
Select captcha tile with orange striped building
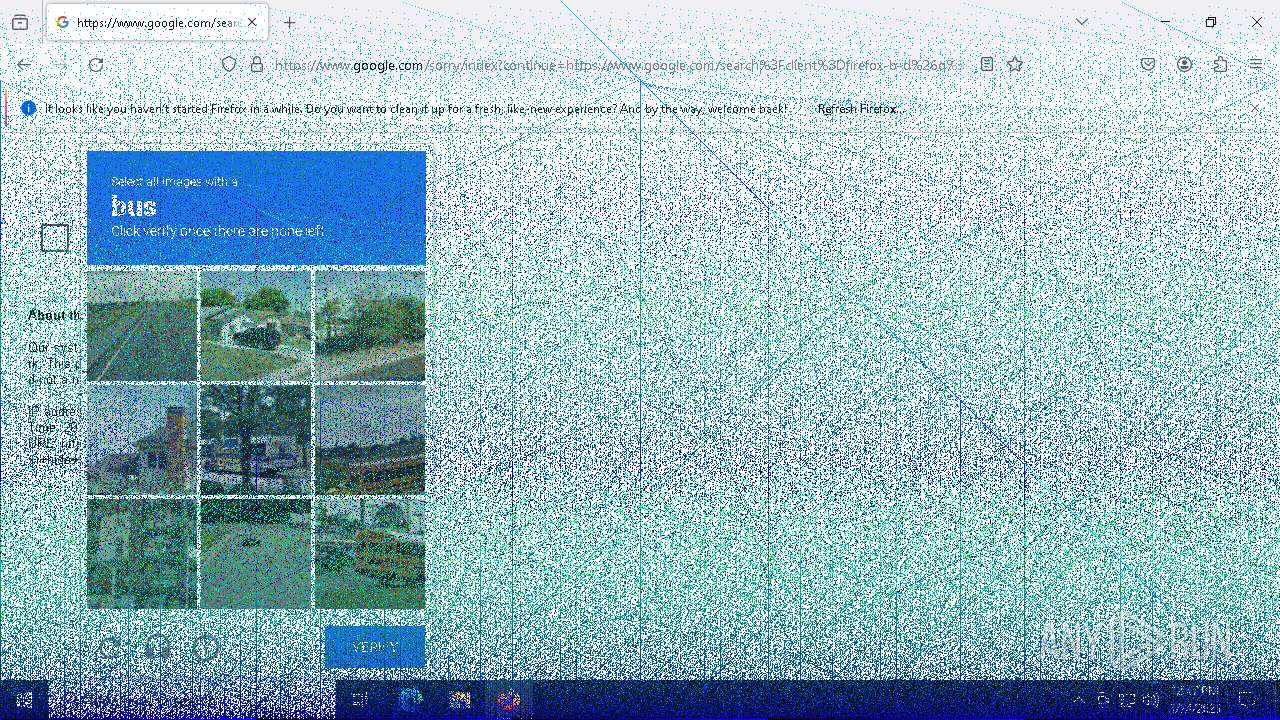click(x=142, y=439)
